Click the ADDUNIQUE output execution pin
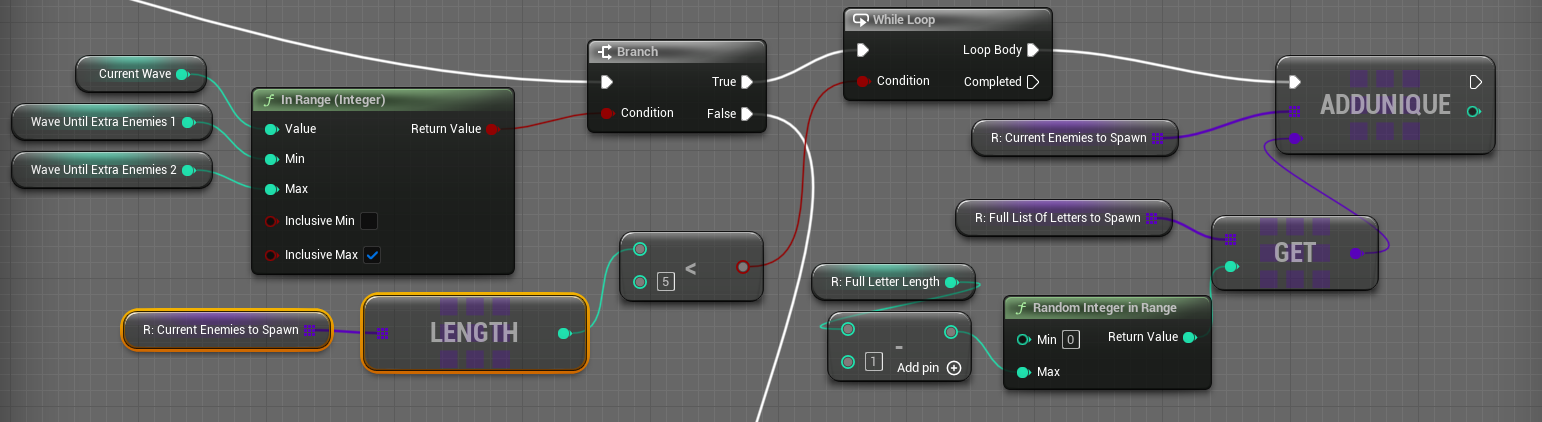Viewport: 1542px width, 422px height. (1475, 82)
